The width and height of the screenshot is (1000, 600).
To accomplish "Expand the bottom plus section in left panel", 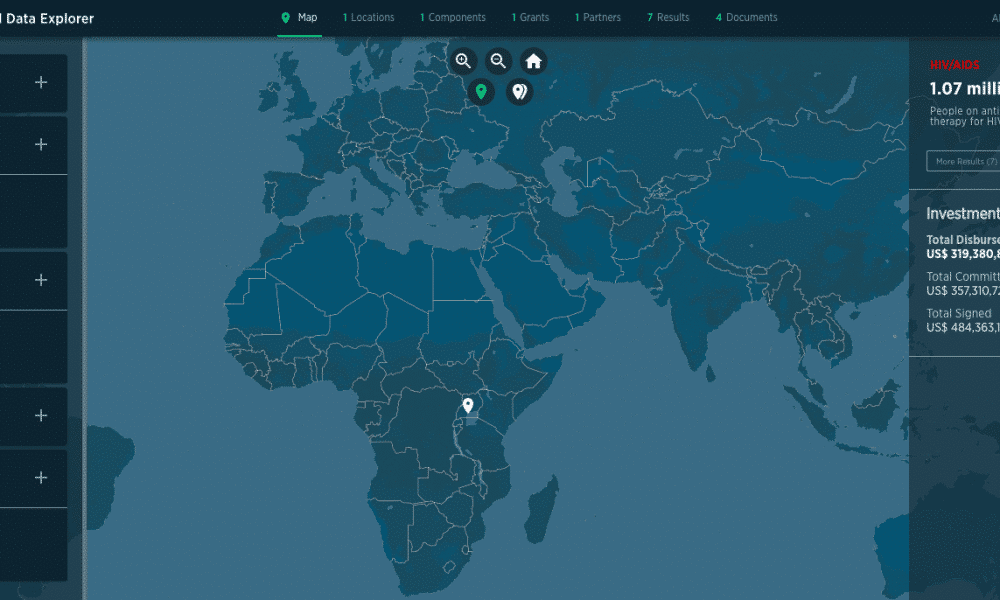I will [x=41, y=478].
